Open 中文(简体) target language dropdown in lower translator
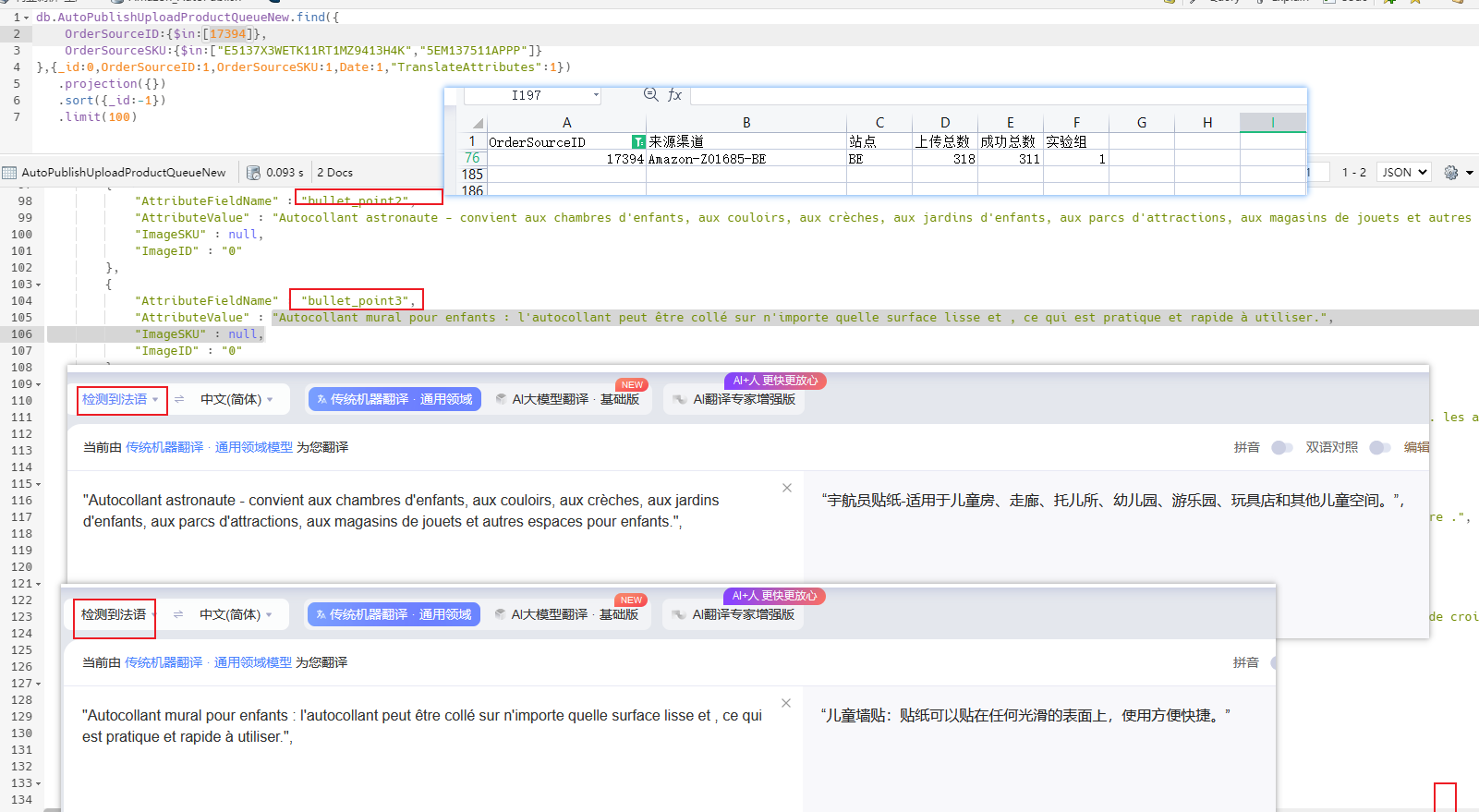The width and height of the screenshot is (1479, 812). 236,614
